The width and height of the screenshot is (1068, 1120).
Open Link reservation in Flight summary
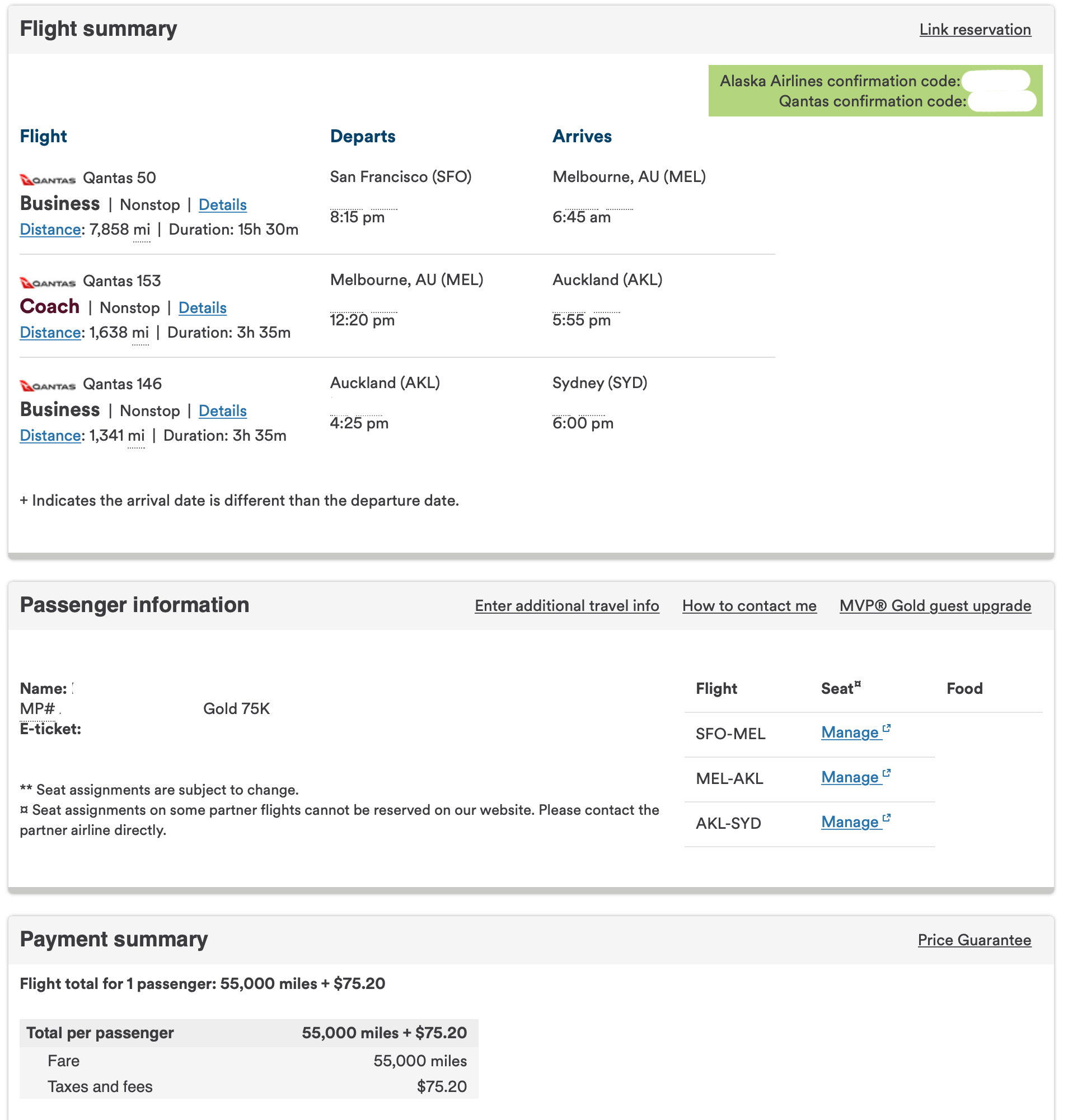pos(975,30)
